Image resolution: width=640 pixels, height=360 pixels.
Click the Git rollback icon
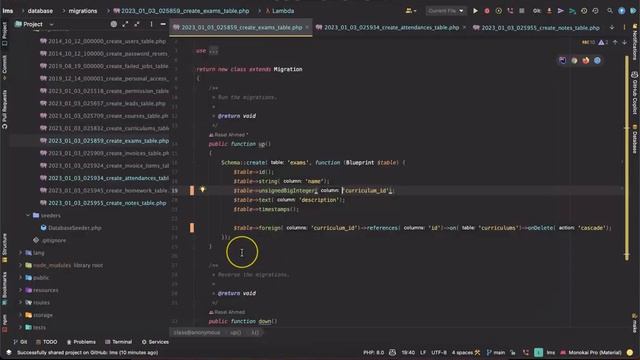click(596, 11)
